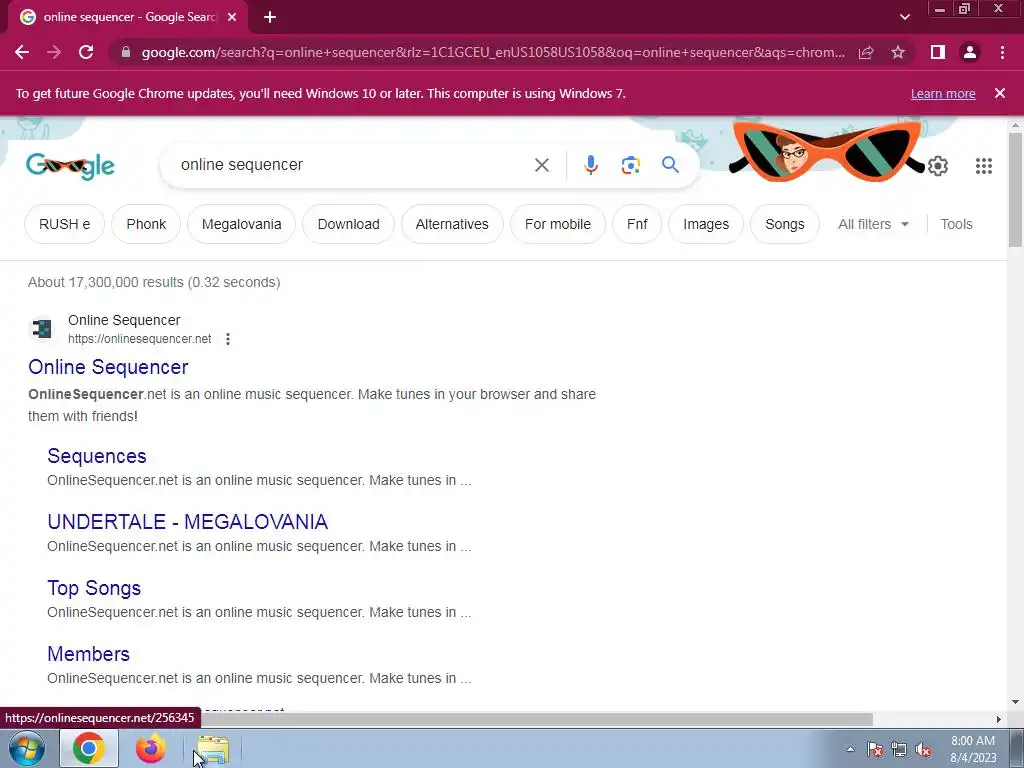The height and width of the screenshot is (768, 1024).
Task: Select the For mobile filter chip
Action: click(558, 224)
